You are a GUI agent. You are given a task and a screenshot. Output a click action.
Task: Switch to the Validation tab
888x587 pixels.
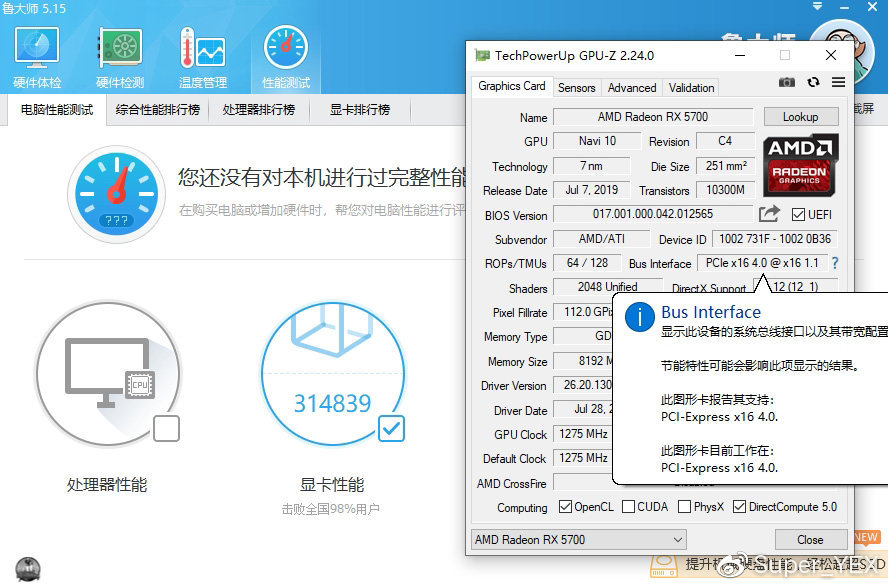tap(691, 88)
